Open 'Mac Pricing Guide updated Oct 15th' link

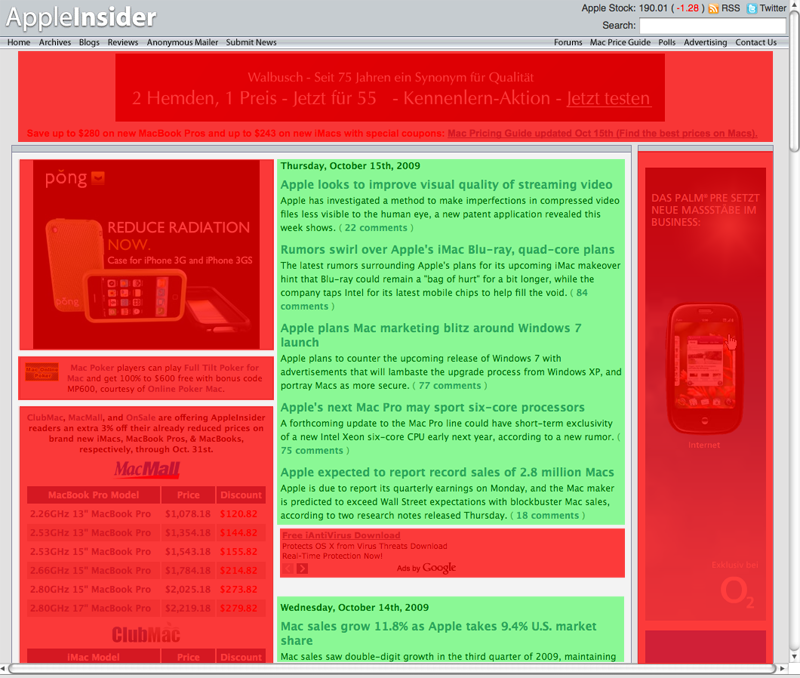pos(603,134)
